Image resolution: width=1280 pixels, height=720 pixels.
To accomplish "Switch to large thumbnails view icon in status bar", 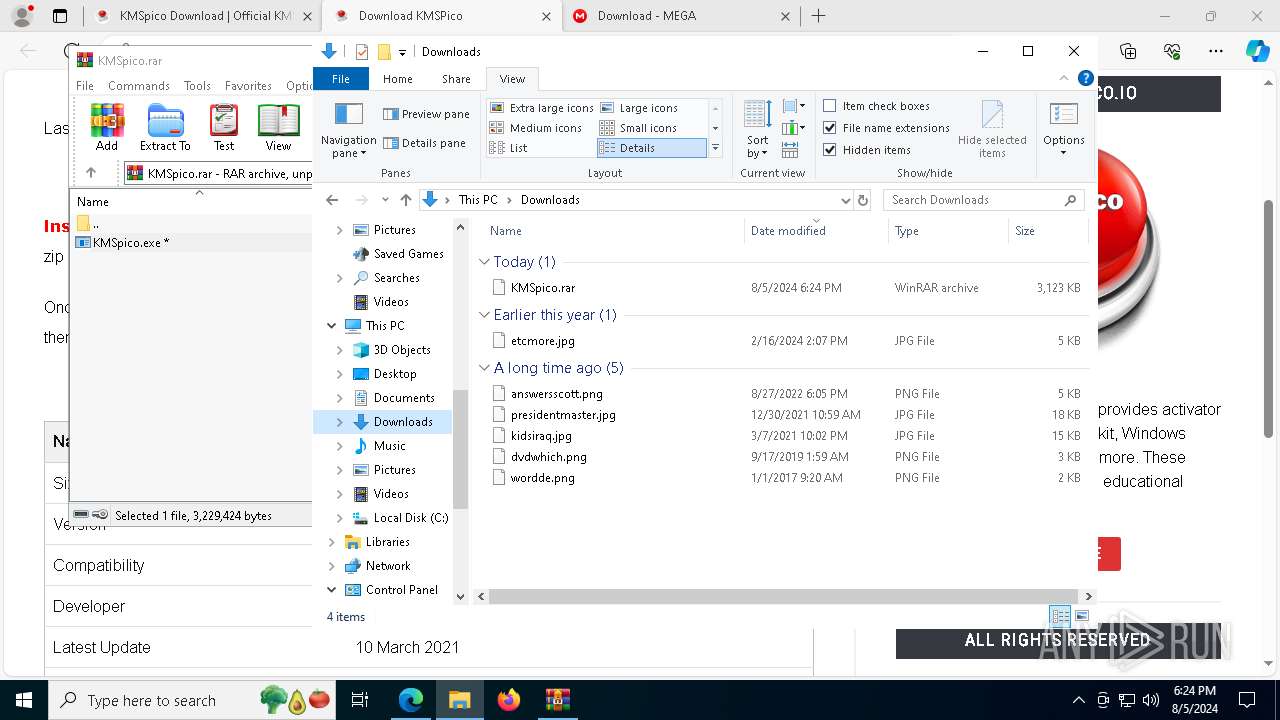I will click(1081, 616).
